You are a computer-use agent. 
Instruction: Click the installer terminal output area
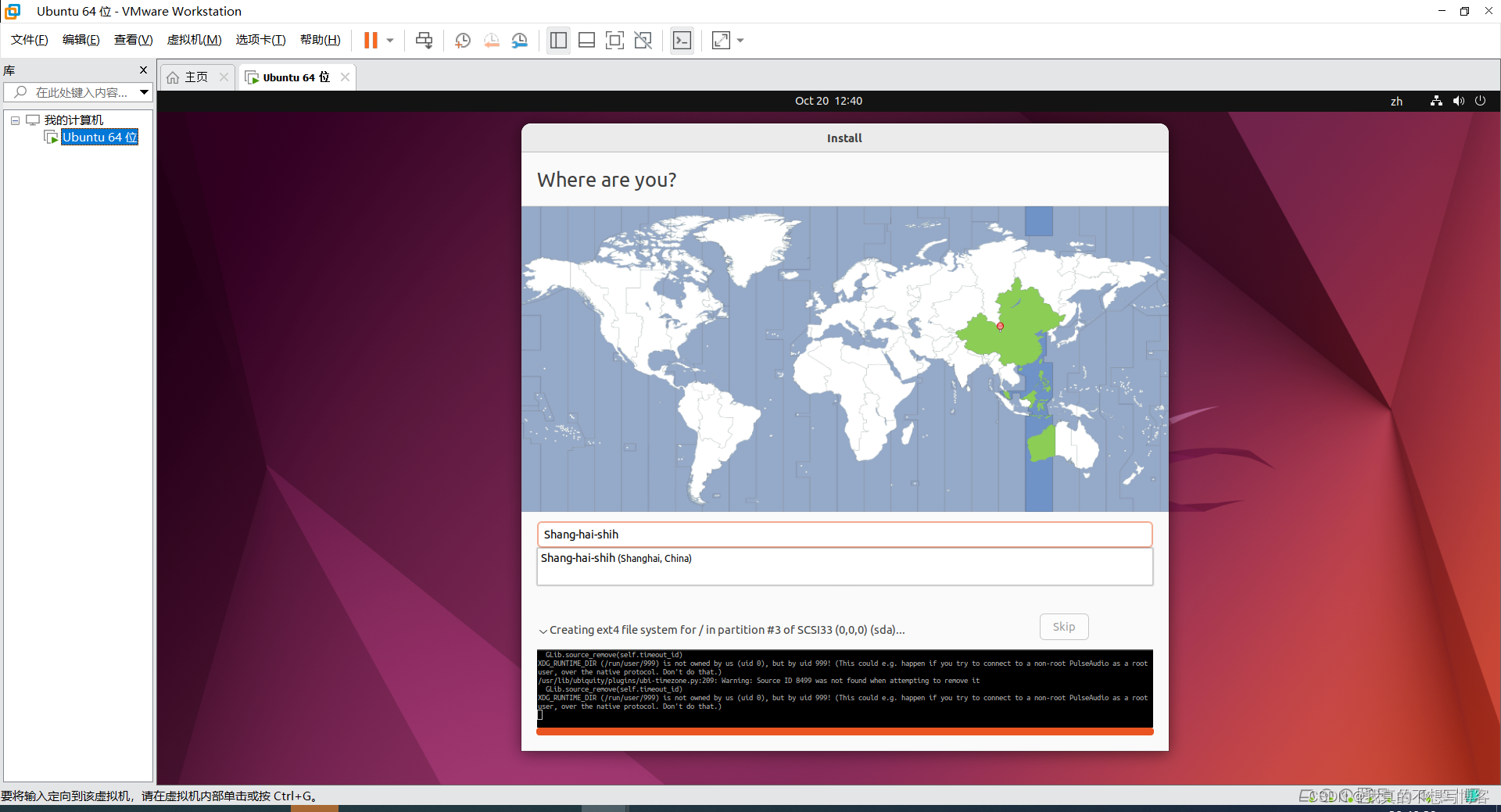tap(844, 688)
